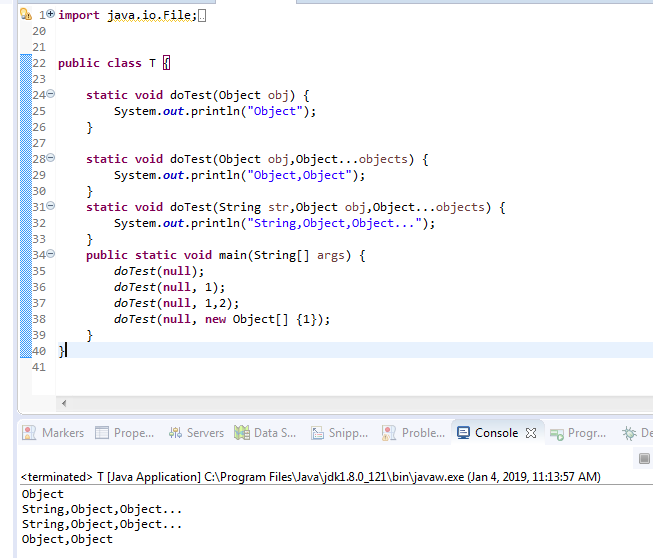Collapse the main method fold on line 34
The image size is (653, 558).
pos(50,254)
